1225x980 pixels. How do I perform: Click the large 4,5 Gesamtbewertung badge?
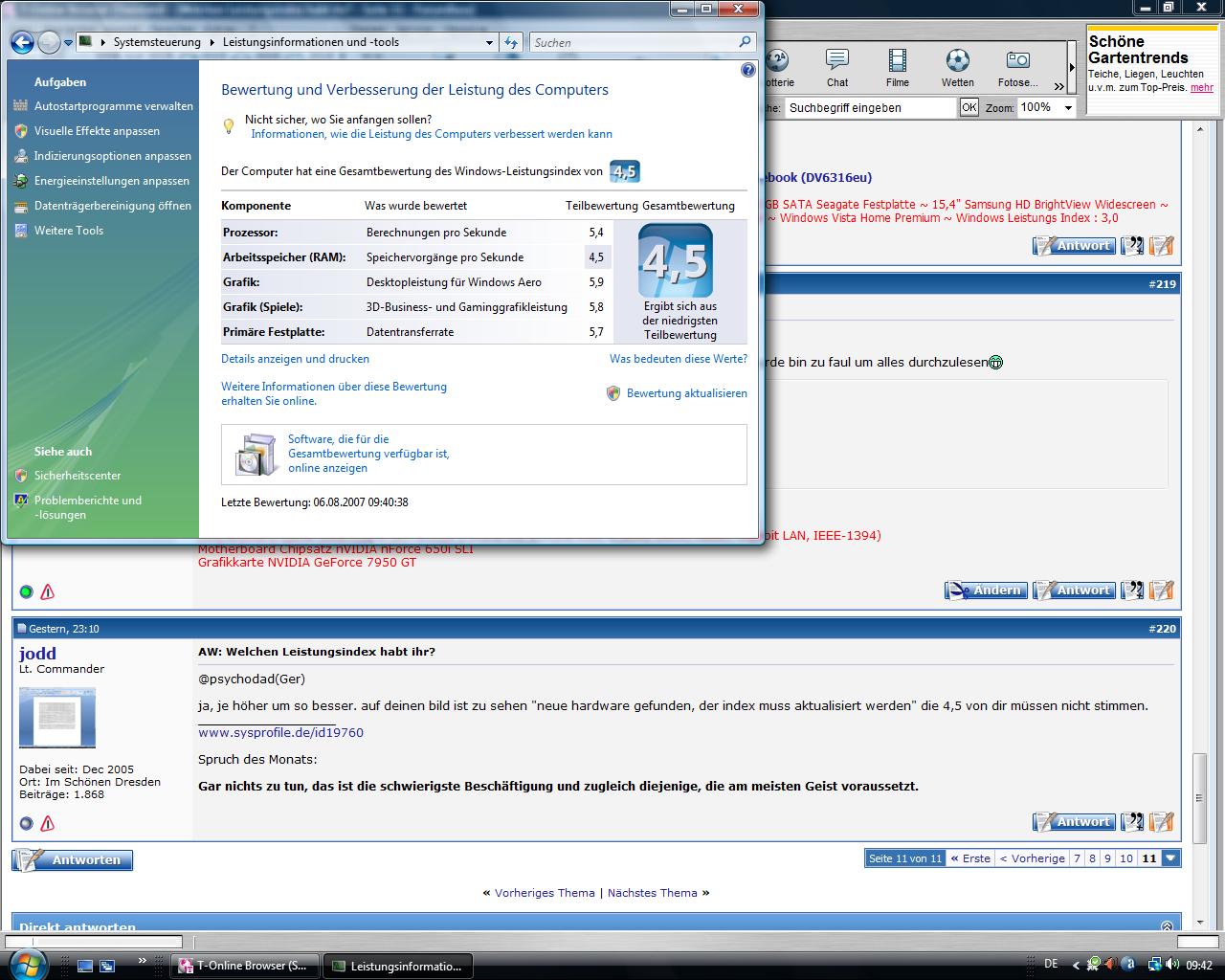click(676, 260)
